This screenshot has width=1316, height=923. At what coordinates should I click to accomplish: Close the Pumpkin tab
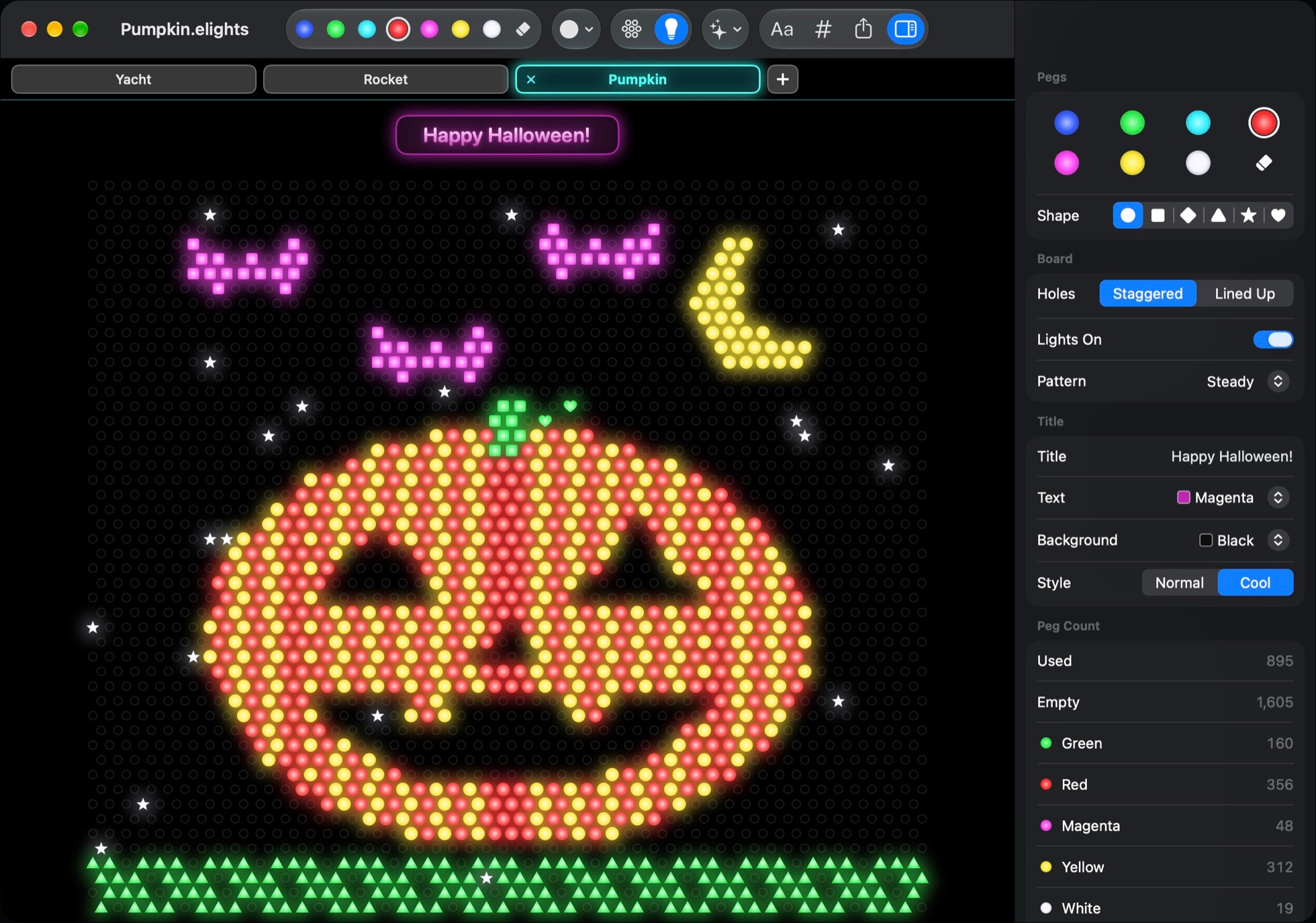tap(530, 79)
